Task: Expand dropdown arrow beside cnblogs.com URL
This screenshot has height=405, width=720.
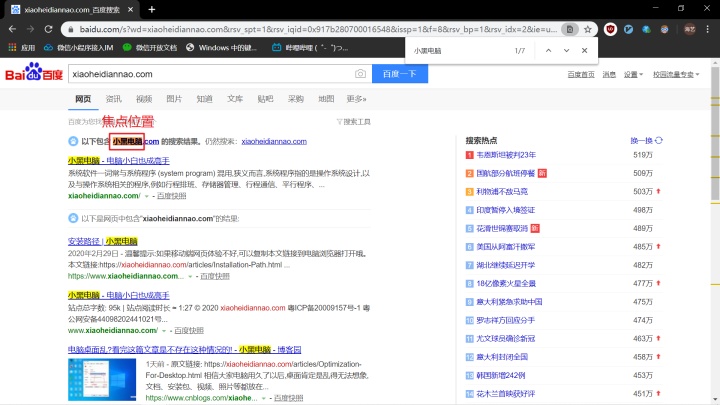Action: (264, 398)
